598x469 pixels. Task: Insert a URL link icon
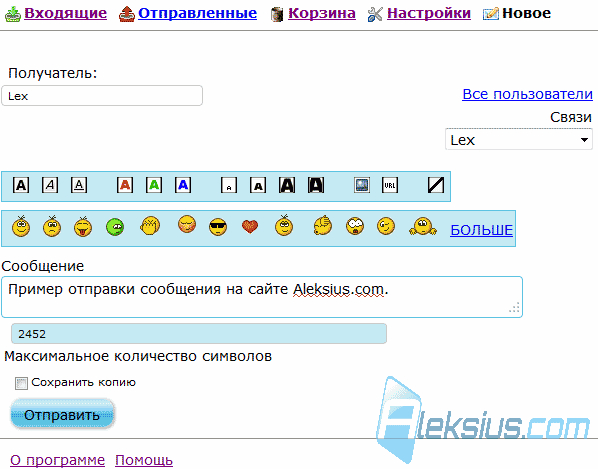coord(390,185)
